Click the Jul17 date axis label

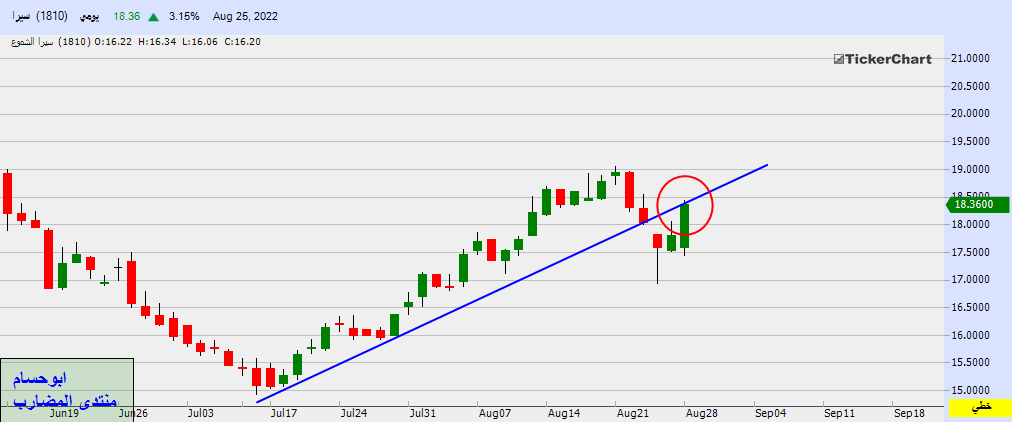click(284, 412)
